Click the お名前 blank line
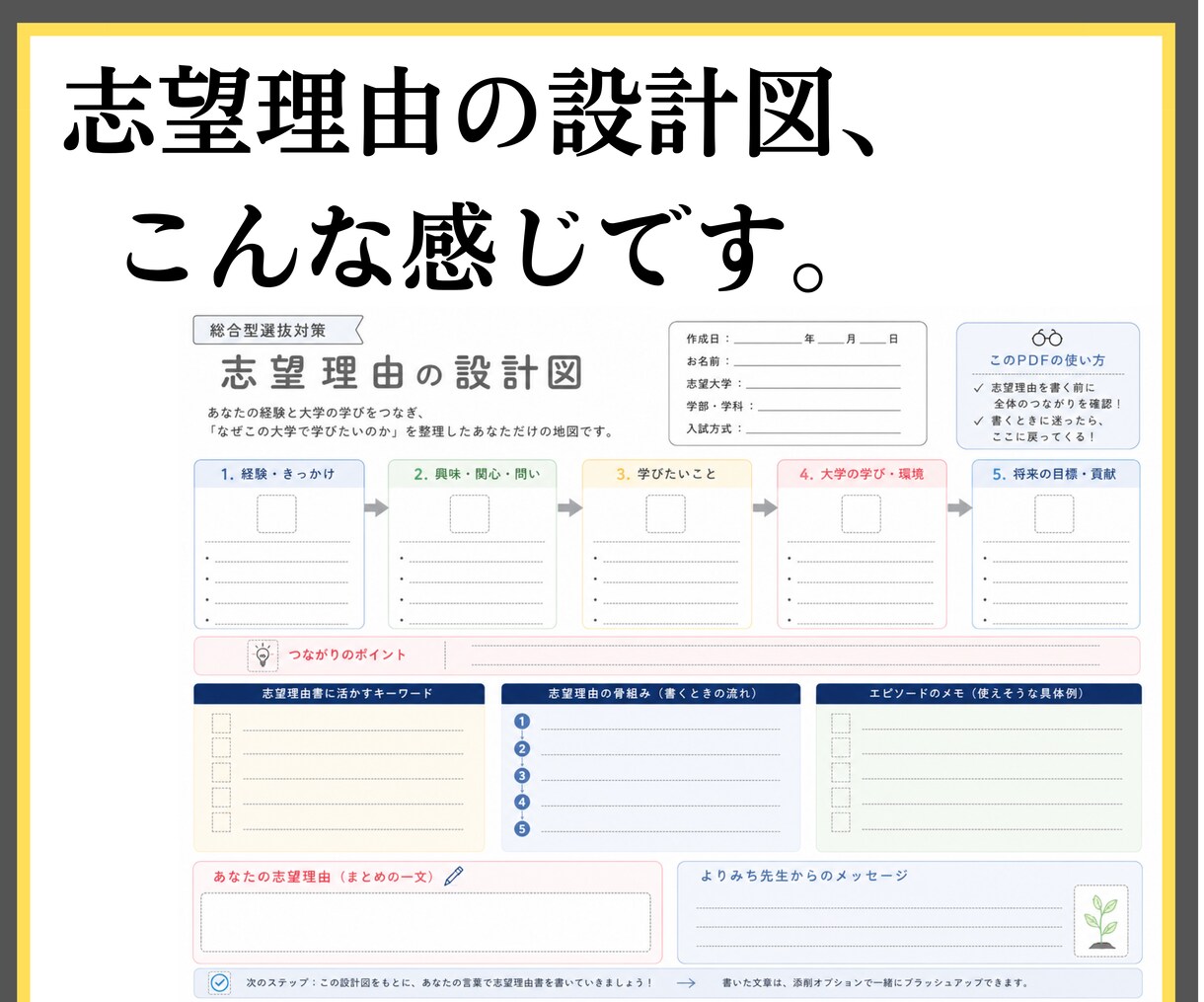 (x=817, y=362)
